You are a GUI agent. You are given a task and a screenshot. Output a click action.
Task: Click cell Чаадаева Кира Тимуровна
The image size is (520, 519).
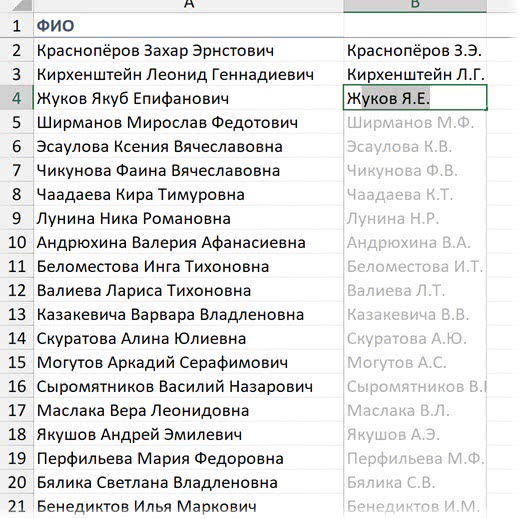[x=188, y=194]
